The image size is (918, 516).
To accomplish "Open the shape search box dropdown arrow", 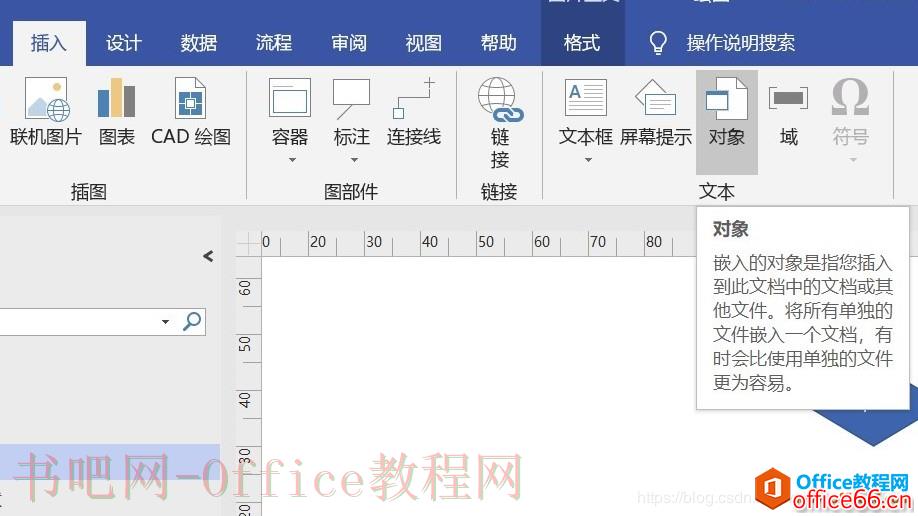I will pos(166,322).
